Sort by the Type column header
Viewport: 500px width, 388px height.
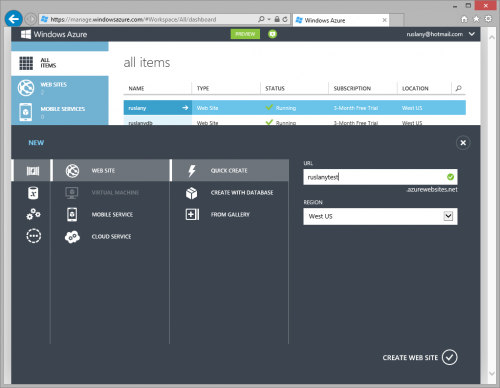(x=203, y=88)
